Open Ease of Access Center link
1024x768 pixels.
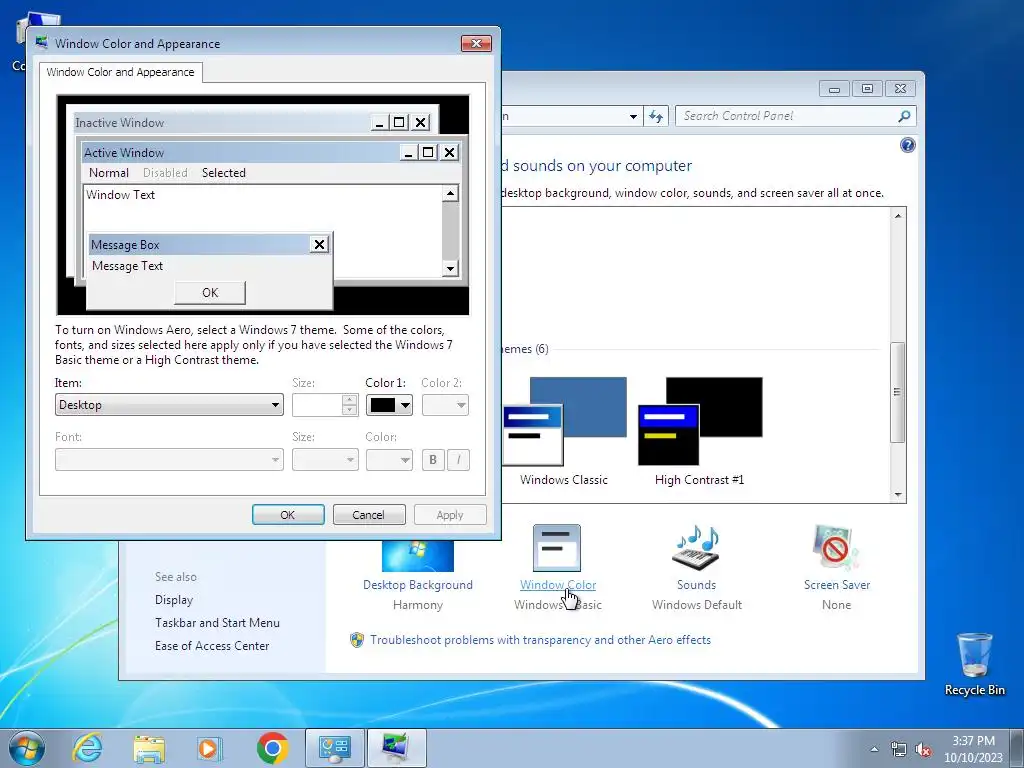point(212,646)
